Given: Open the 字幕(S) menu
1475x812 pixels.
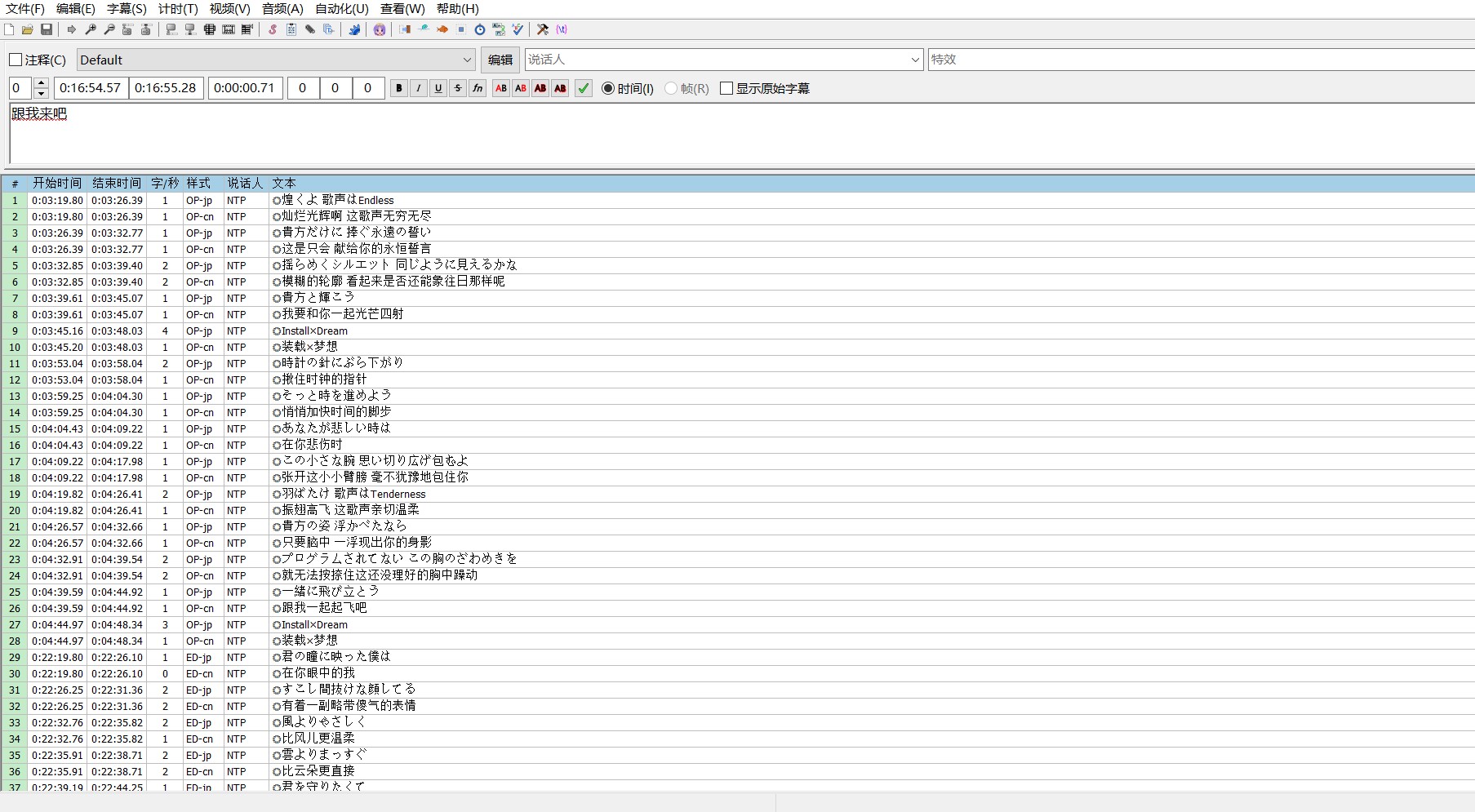Looking at the screenshot, I should [127, 9].
